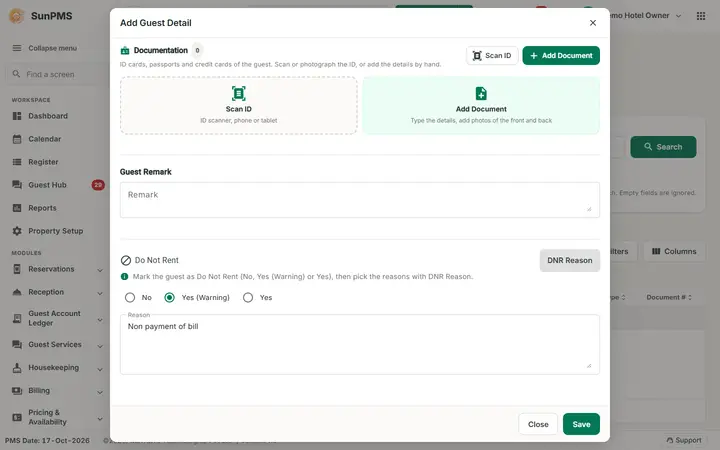Click the Dashboard sidebar icon
Screen dimensions: 720x450
click(x=17, y=116)
